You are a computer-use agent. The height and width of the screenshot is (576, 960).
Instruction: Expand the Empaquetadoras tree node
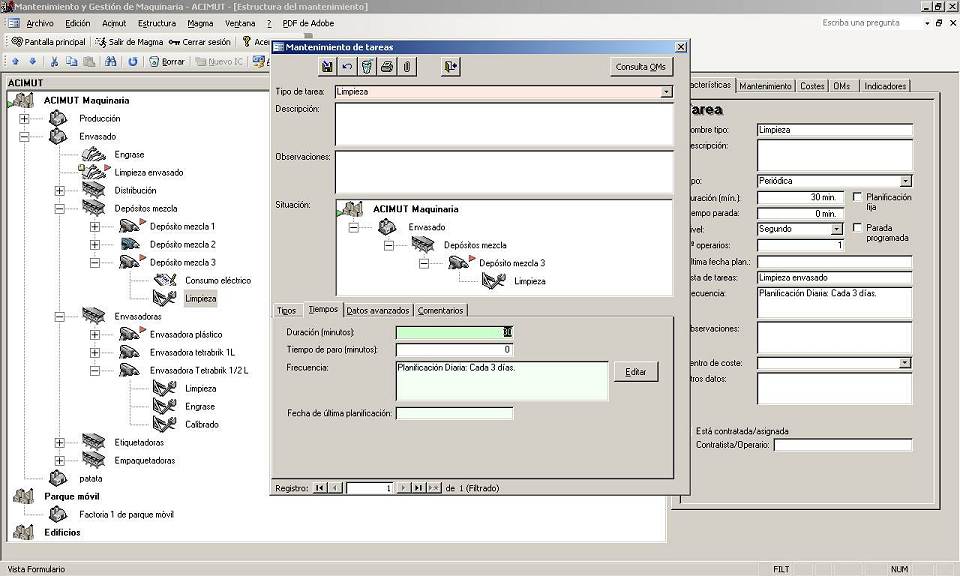click(59, 460)
